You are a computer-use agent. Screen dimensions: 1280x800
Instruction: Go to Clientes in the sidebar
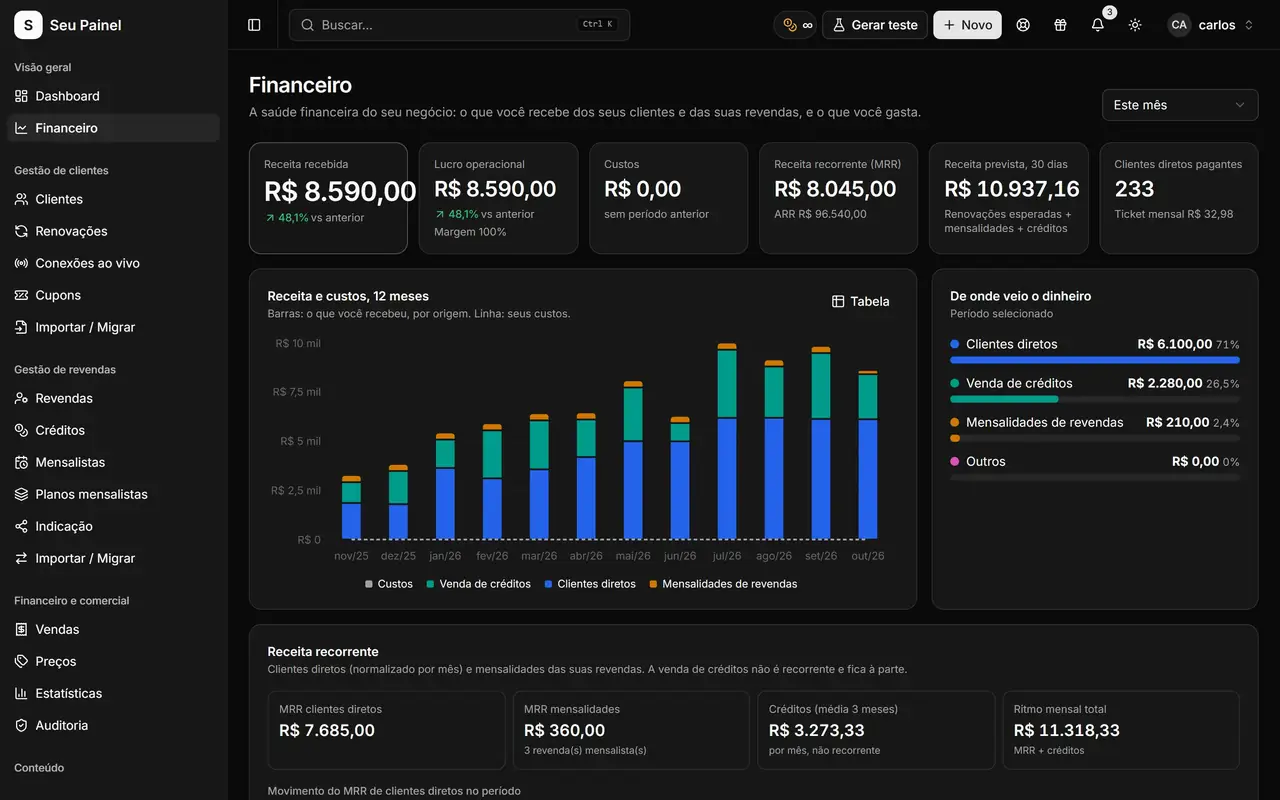pyautogui.click(x=113, y=199)
